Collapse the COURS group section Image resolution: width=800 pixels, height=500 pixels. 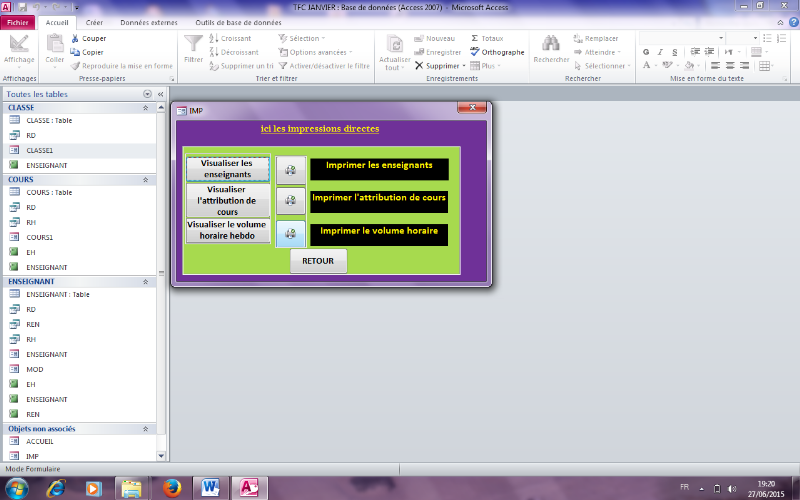(x=146, y=180)
